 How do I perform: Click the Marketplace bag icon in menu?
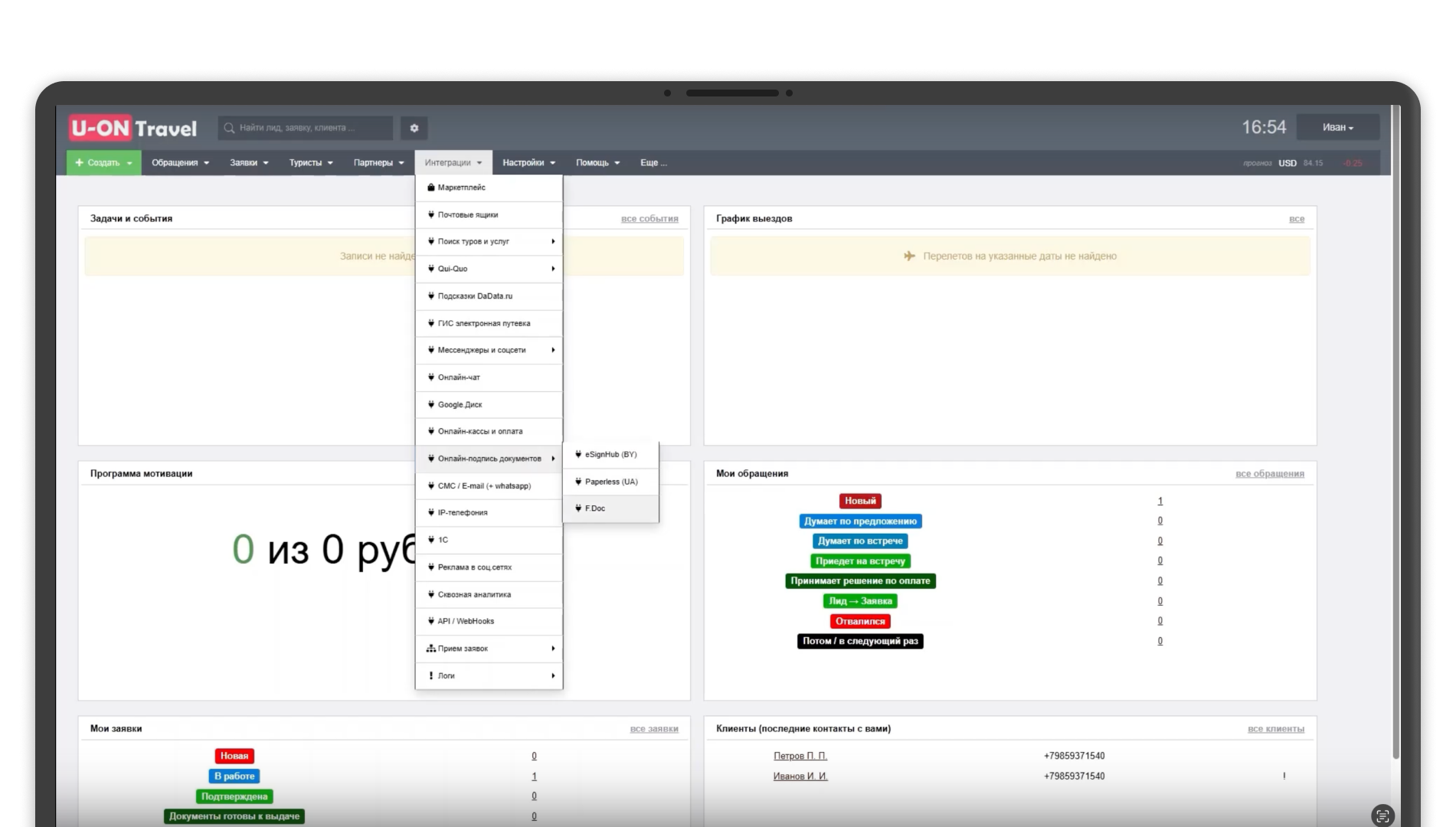coord(431,188)
